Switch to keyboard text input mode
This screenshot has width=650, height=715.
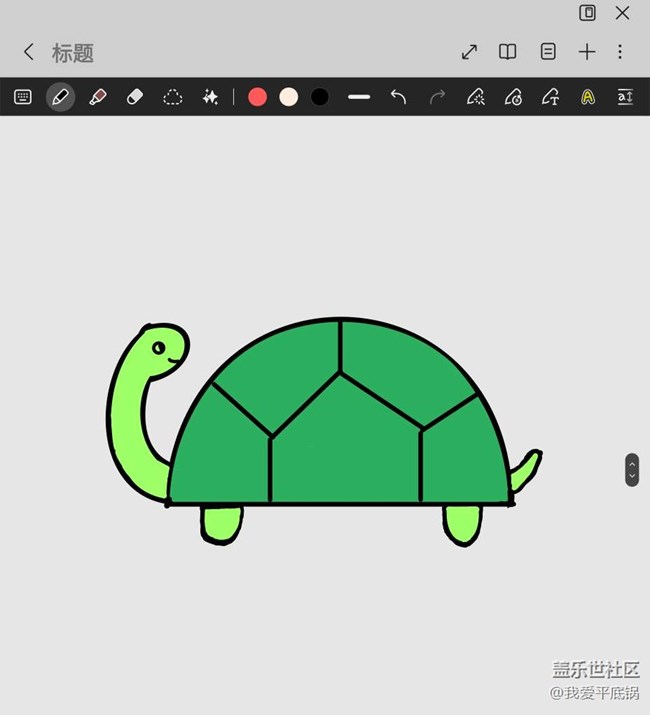click(x=23, y=97)
